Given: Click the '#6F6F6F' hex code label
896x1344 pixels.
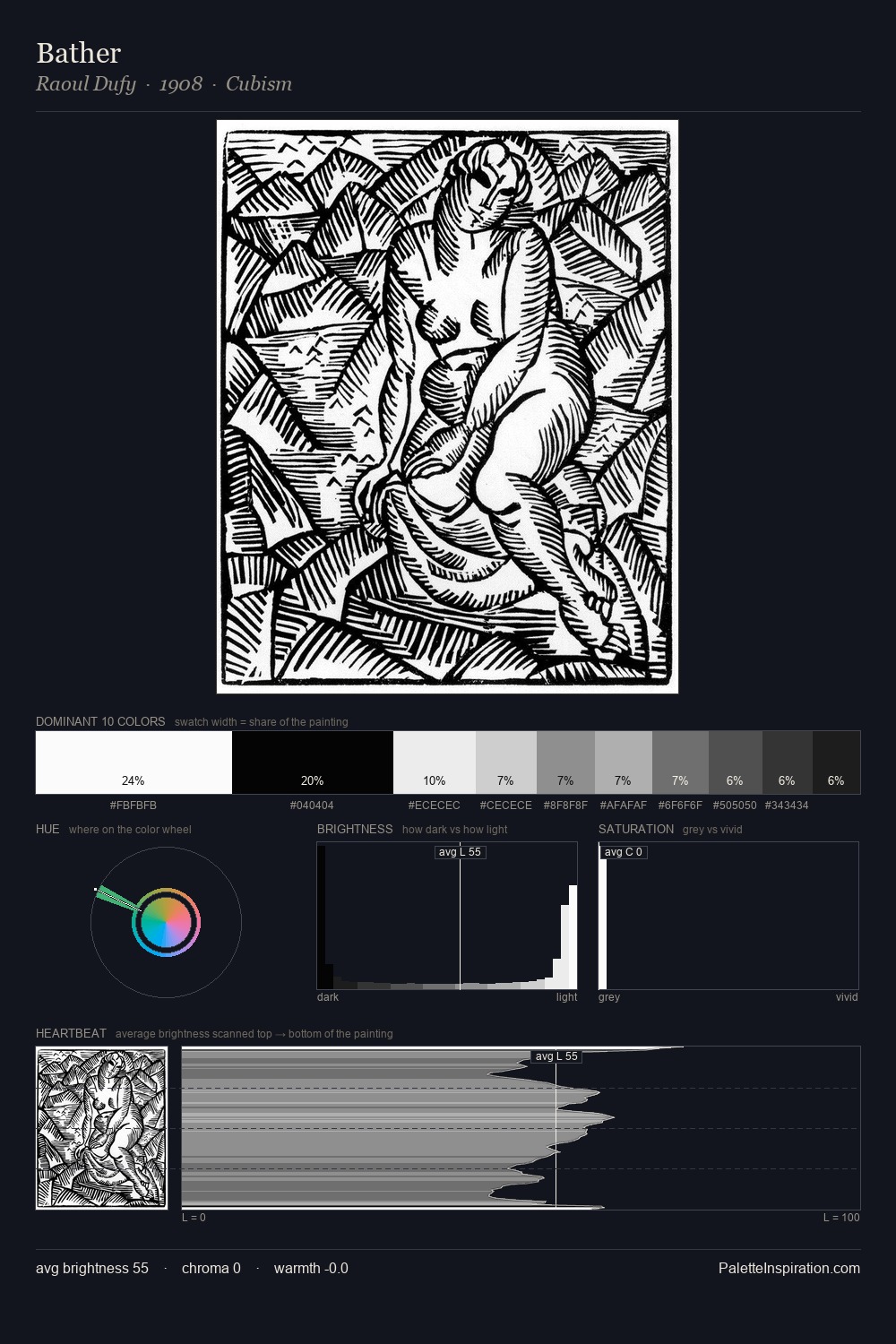Looking at the screenshot, I should point(680,806).
